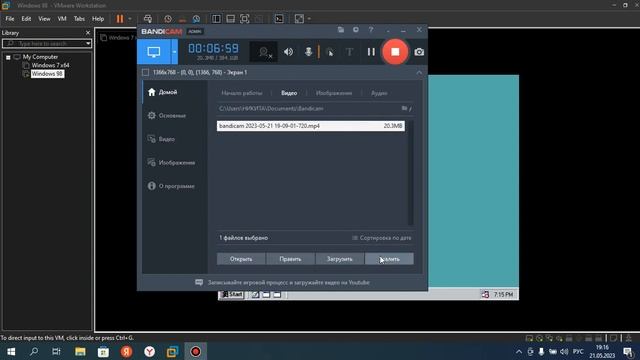Take a screenshot with the camera icon
The width and height of the screenshot is (640, 360).
(x=419, y=52)
